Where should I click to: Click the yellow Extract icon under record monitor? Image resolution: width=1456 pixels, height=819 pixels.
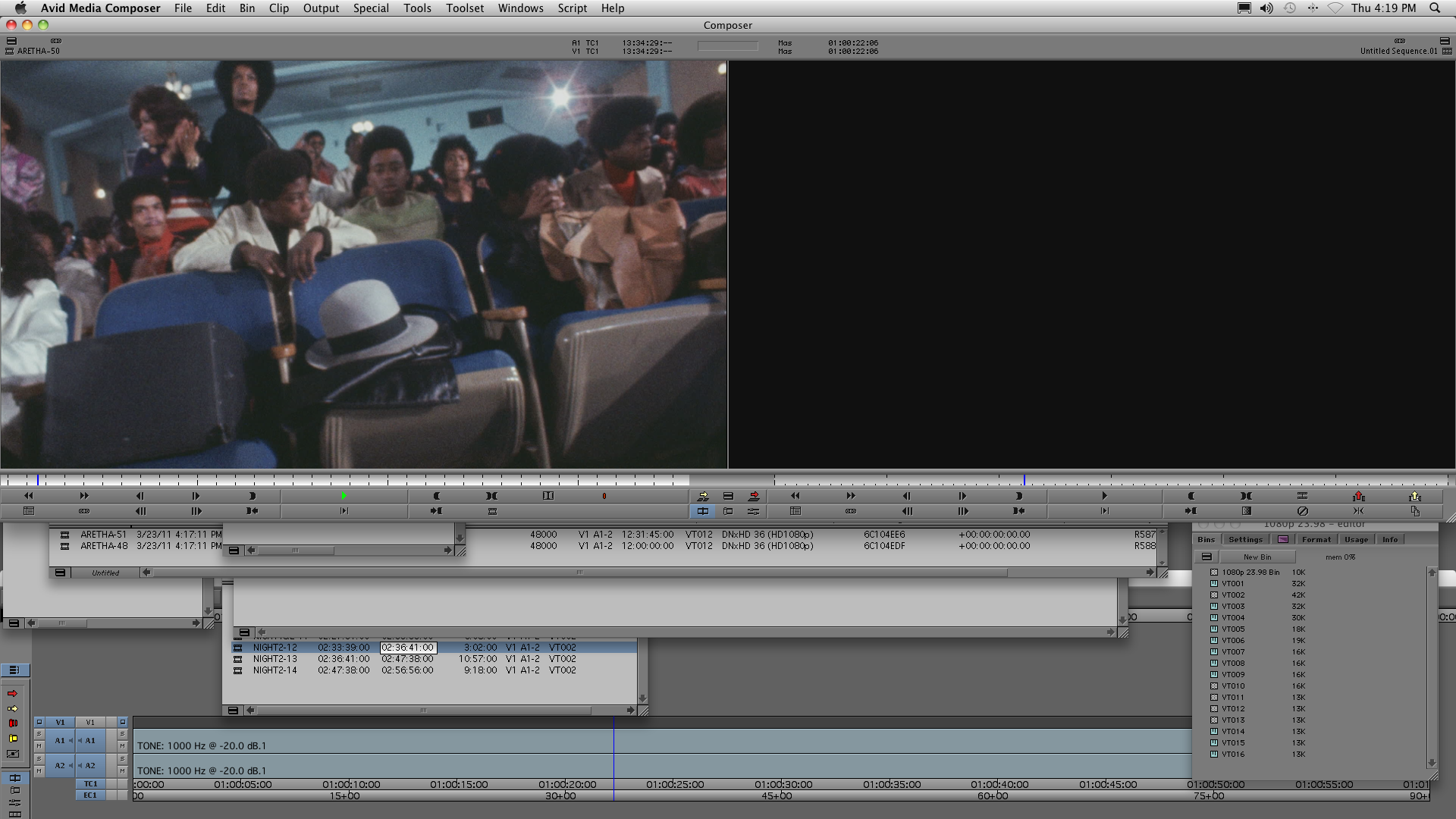pos(1414,496)
